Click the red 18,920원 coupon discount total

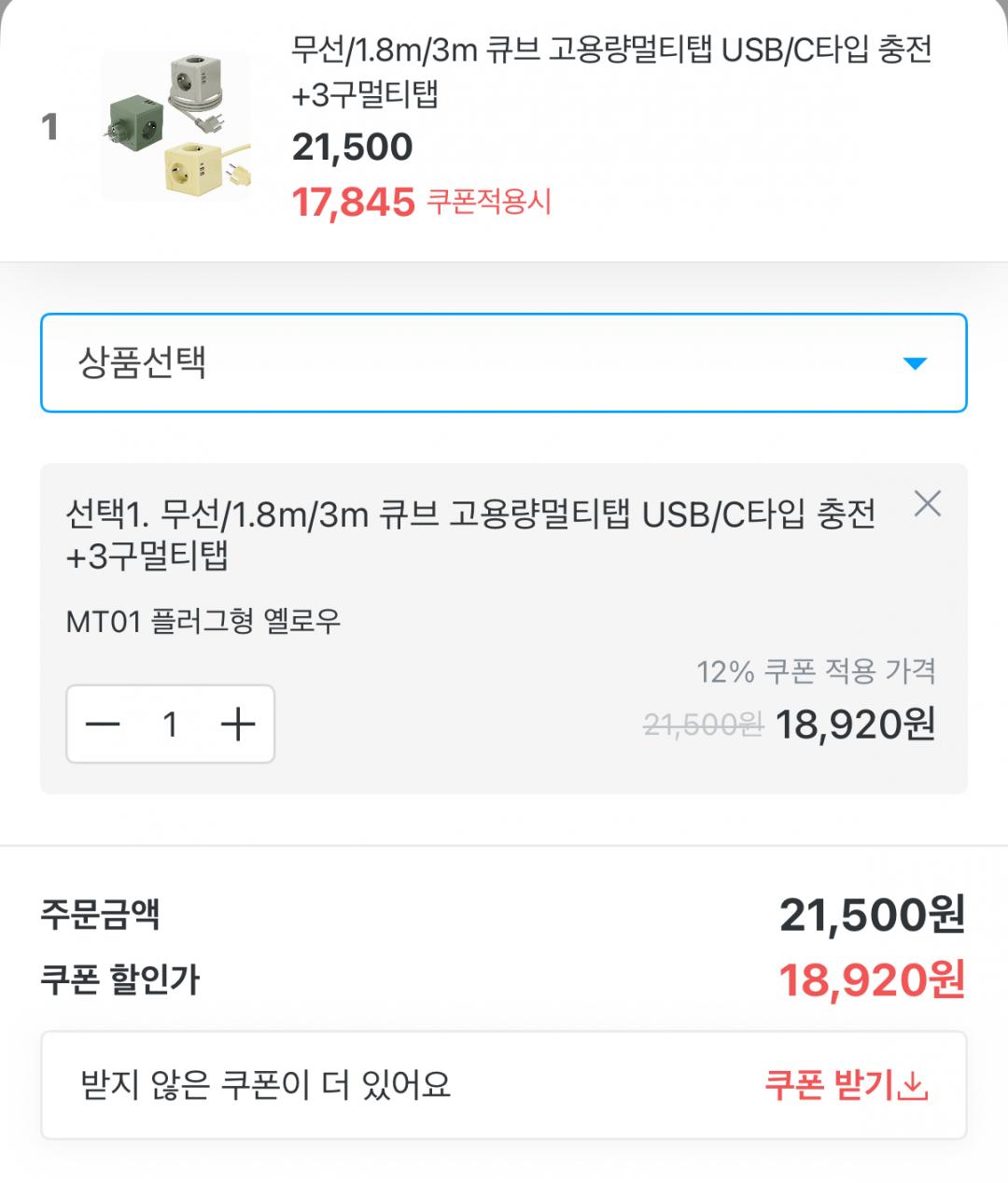871,980
